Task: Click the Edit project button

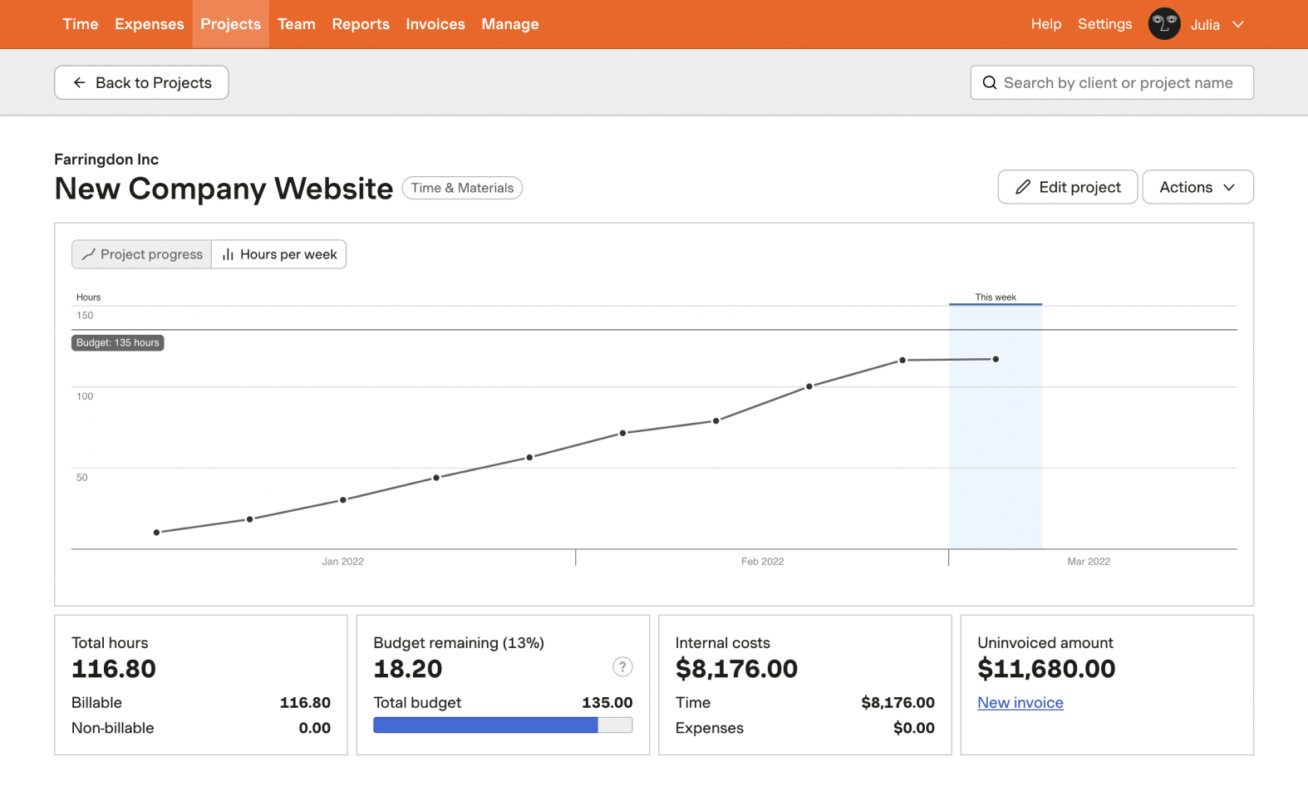Action: [1067, 187]
